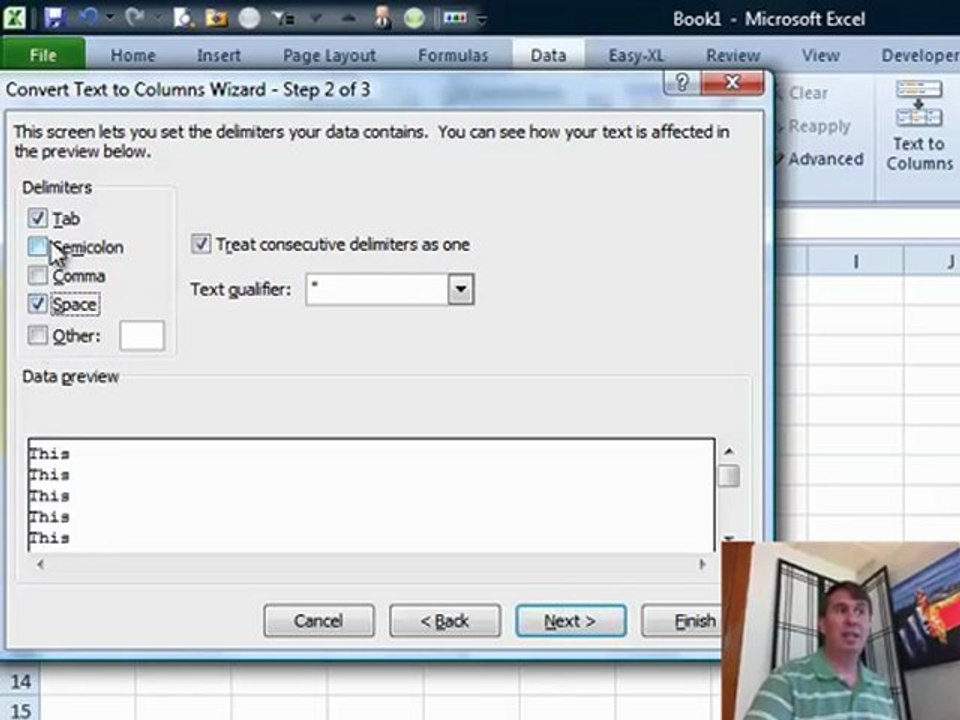This screenshot has width=960, height=720.
Task: Click the colored dots strip icon
Action: point(456,18)
